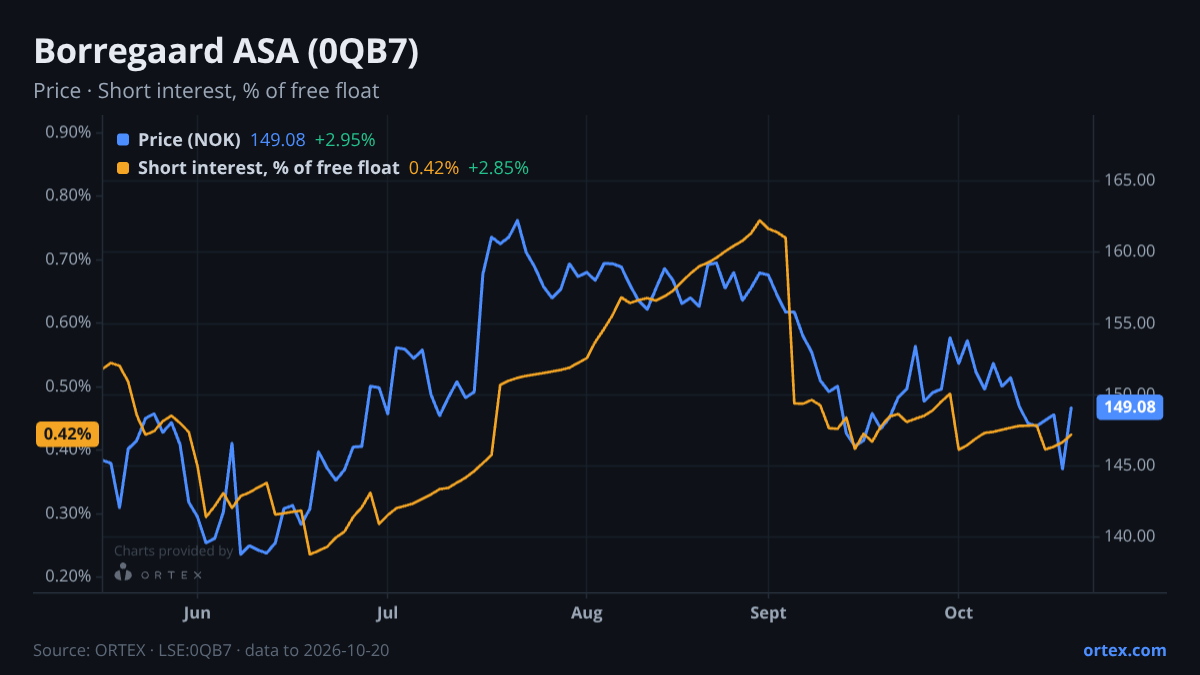Click the 145.00 right-axis label

(1130, 465)
